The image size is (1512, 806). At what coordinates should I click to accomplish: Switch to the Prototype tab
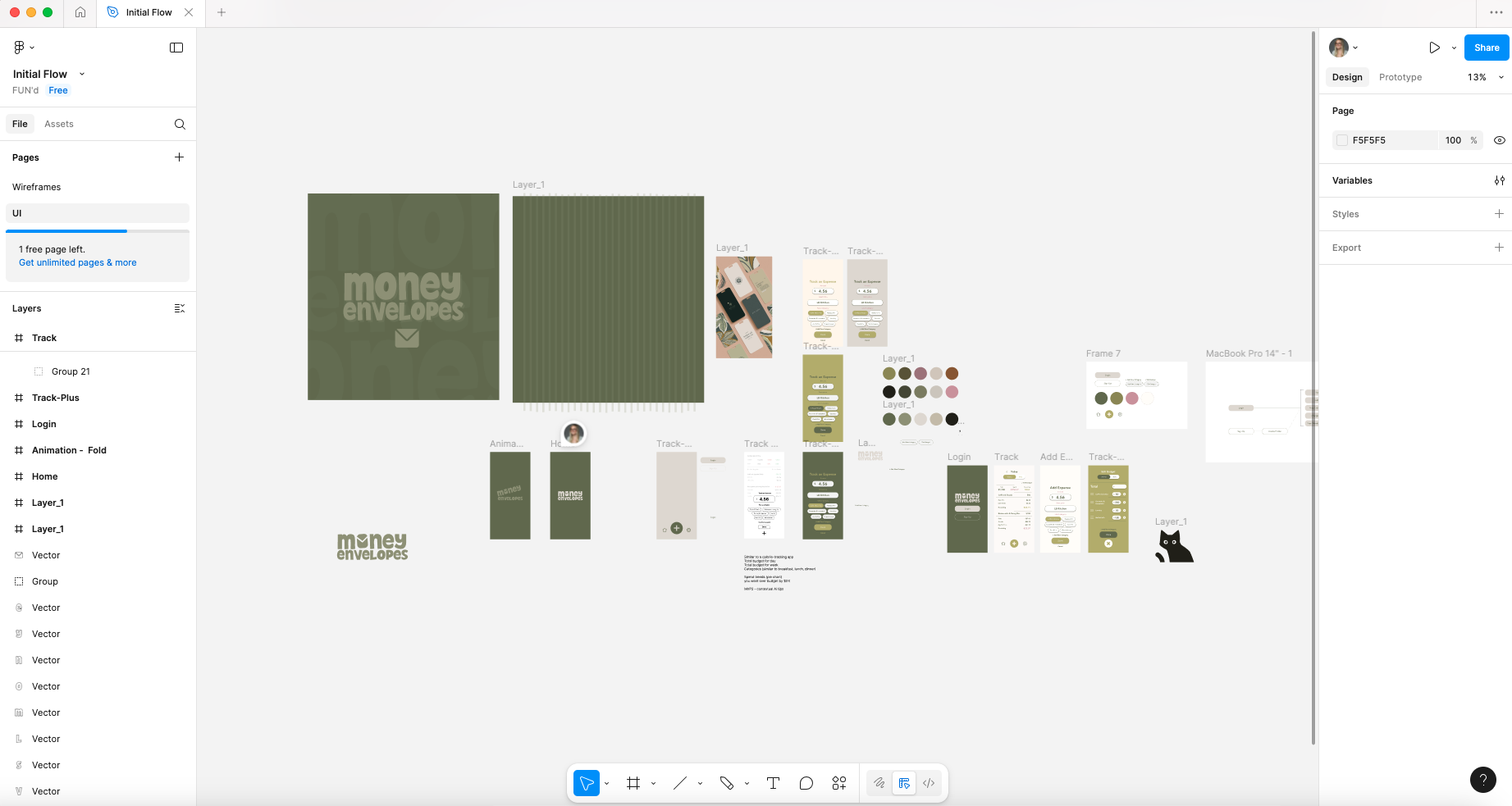[1400, 77]
